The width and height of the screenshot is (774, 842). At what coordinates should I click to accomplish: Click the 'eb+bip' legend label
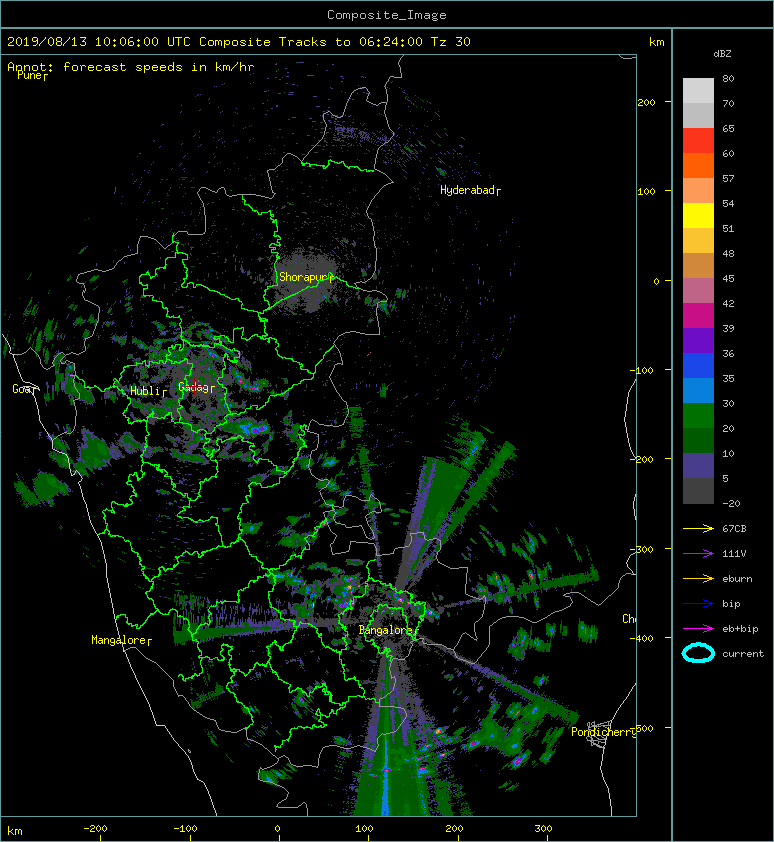pyautogui.click(x=740, y=629)
